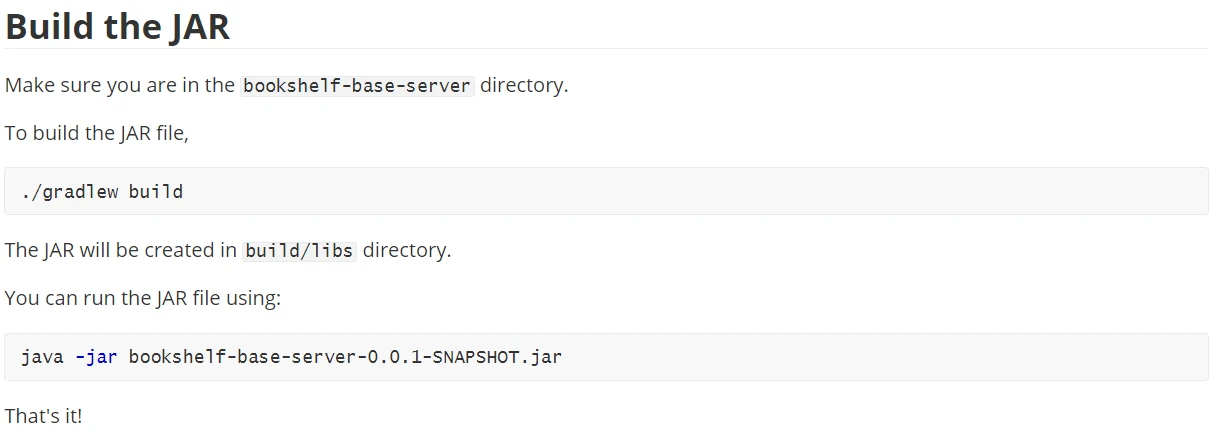Click "directory." after the bookshelf-base-server code
This screenshot has height=444, width=1214.
coord(524,85)
